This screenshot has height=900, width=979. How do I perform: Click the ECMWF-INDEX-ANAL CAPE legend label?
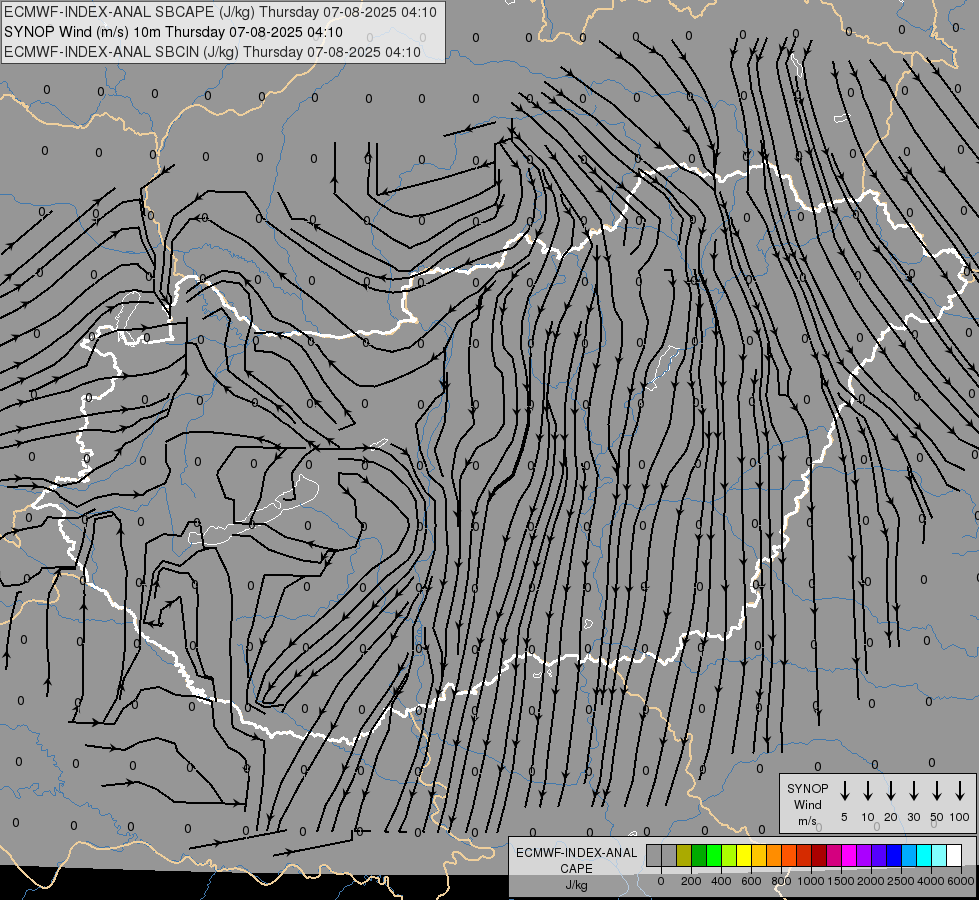pos(576,860)
